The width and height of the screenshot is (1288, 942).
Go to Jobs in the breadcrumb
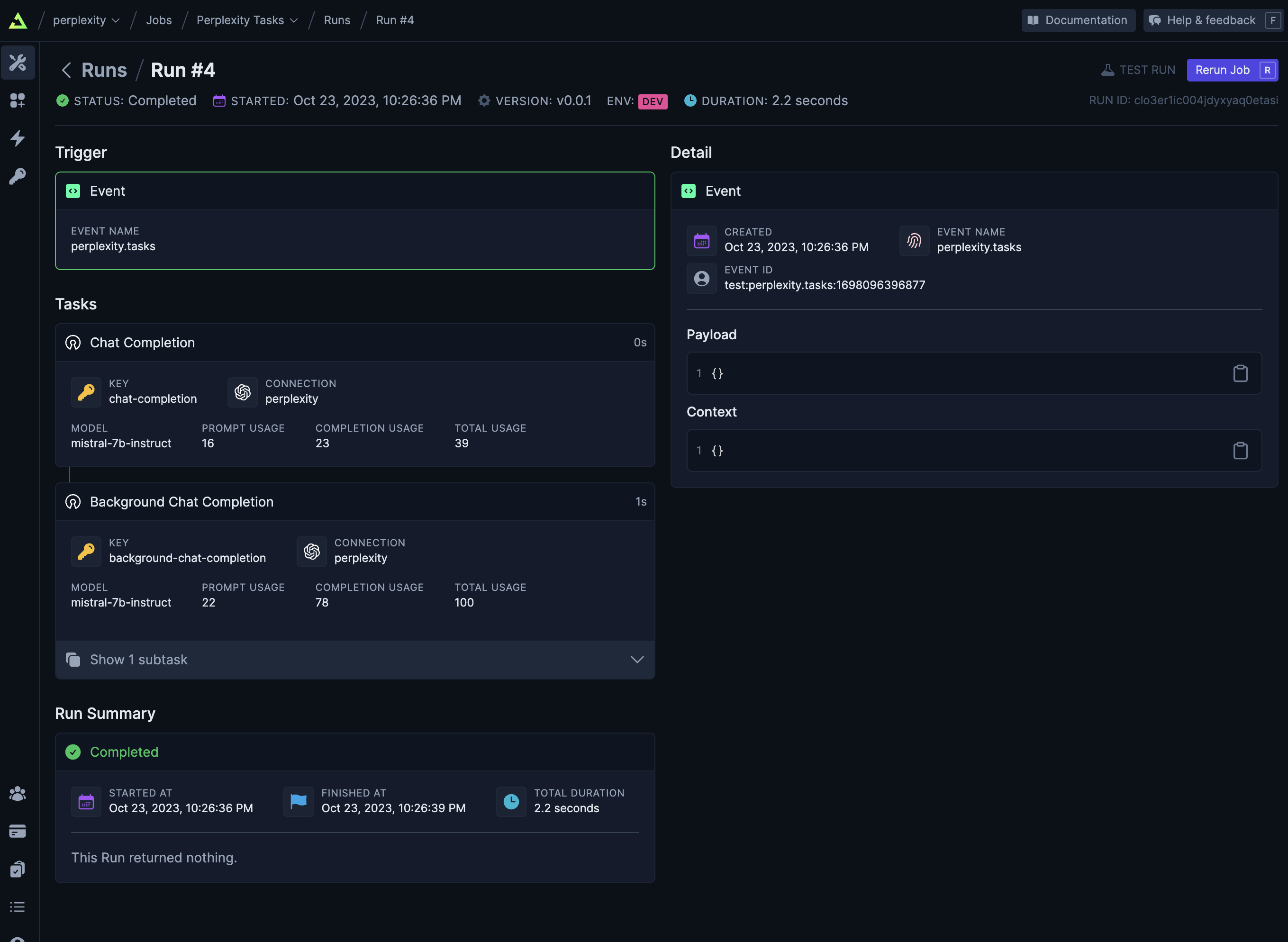tap(158, 20)
